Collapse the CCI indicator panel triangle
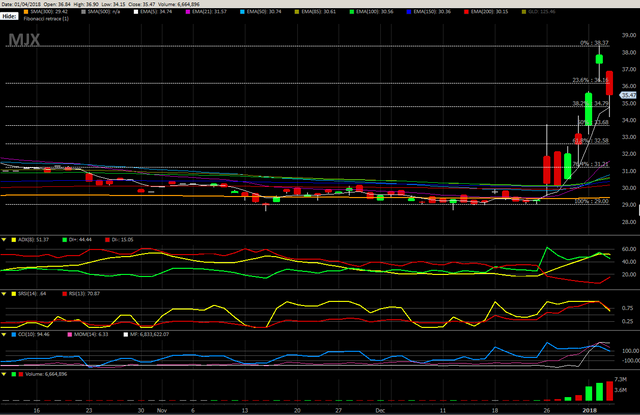640x415 pixels. 4,335
